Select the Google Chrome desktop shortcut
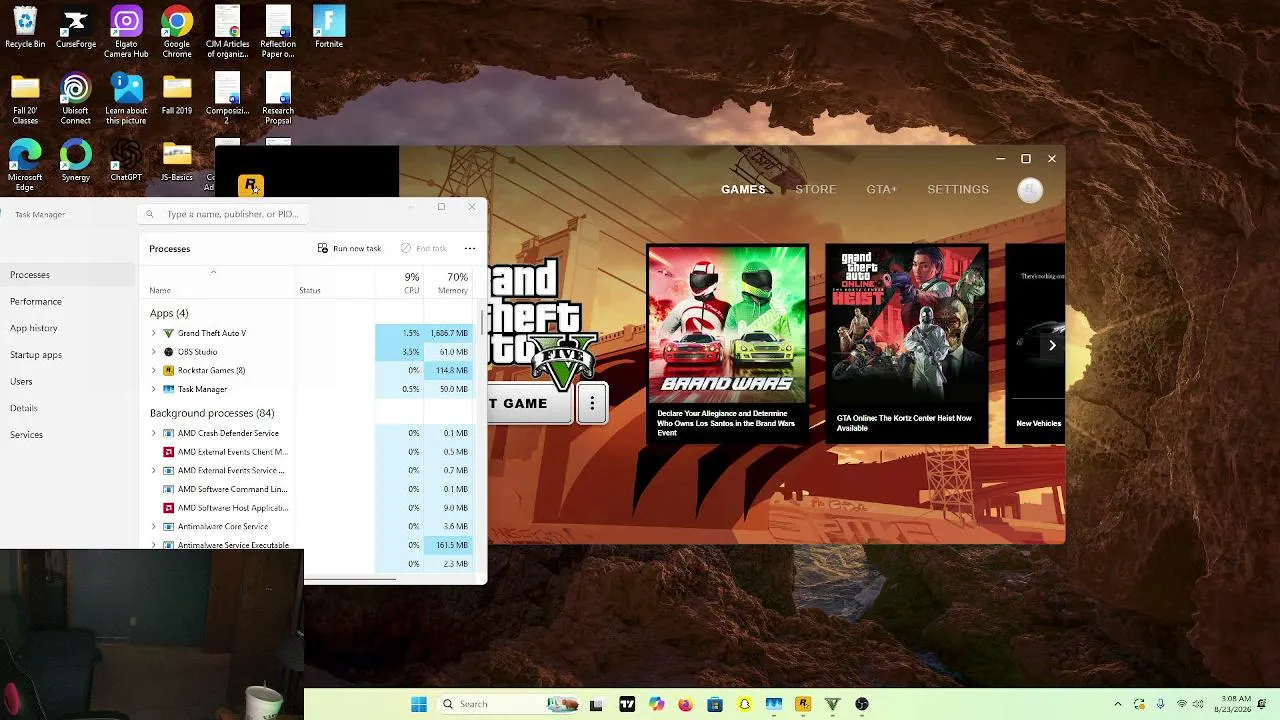 pyautogui.click(x=177, y=32)
